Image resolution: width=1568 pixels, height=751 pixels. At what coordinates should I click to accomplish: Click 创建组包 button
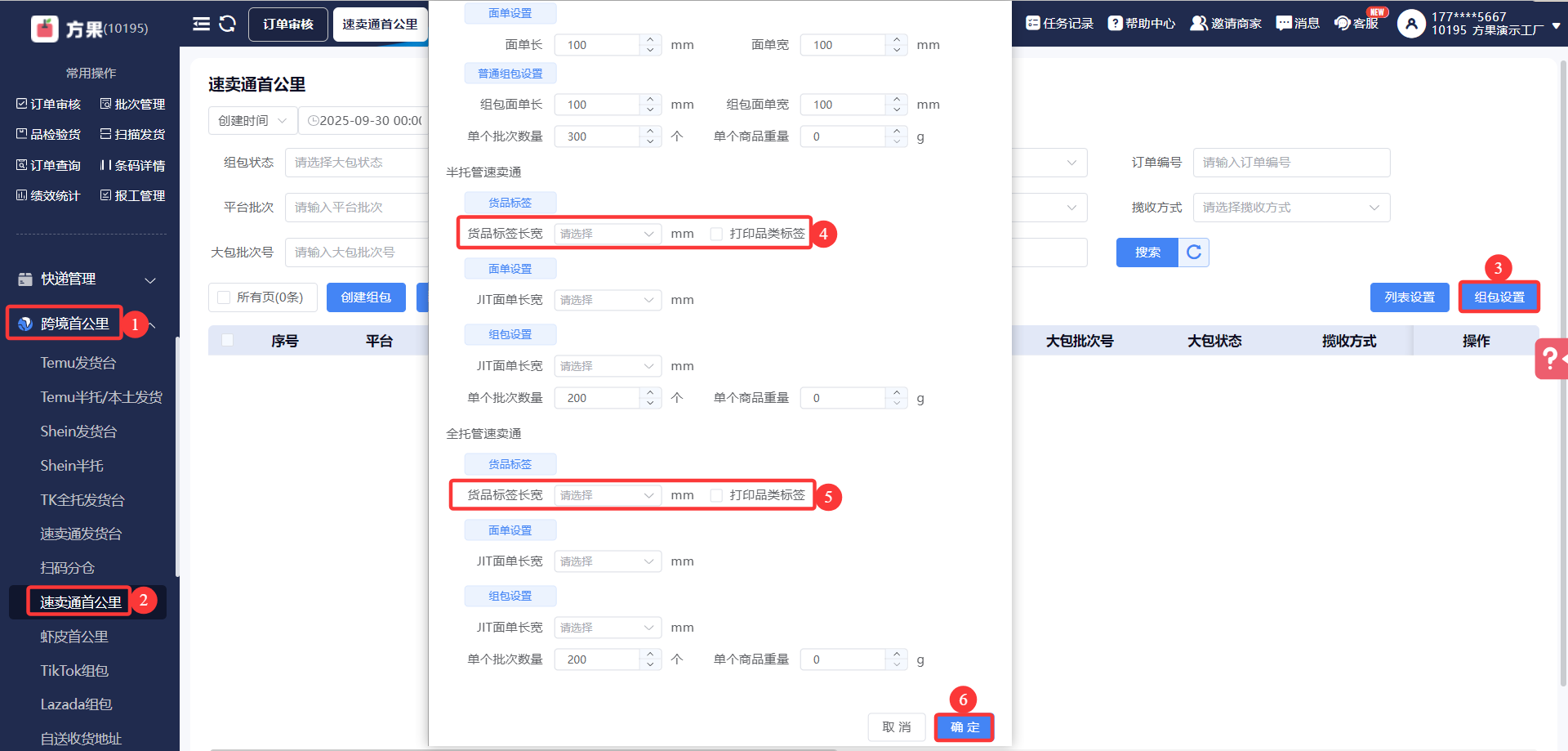point(366,297)
